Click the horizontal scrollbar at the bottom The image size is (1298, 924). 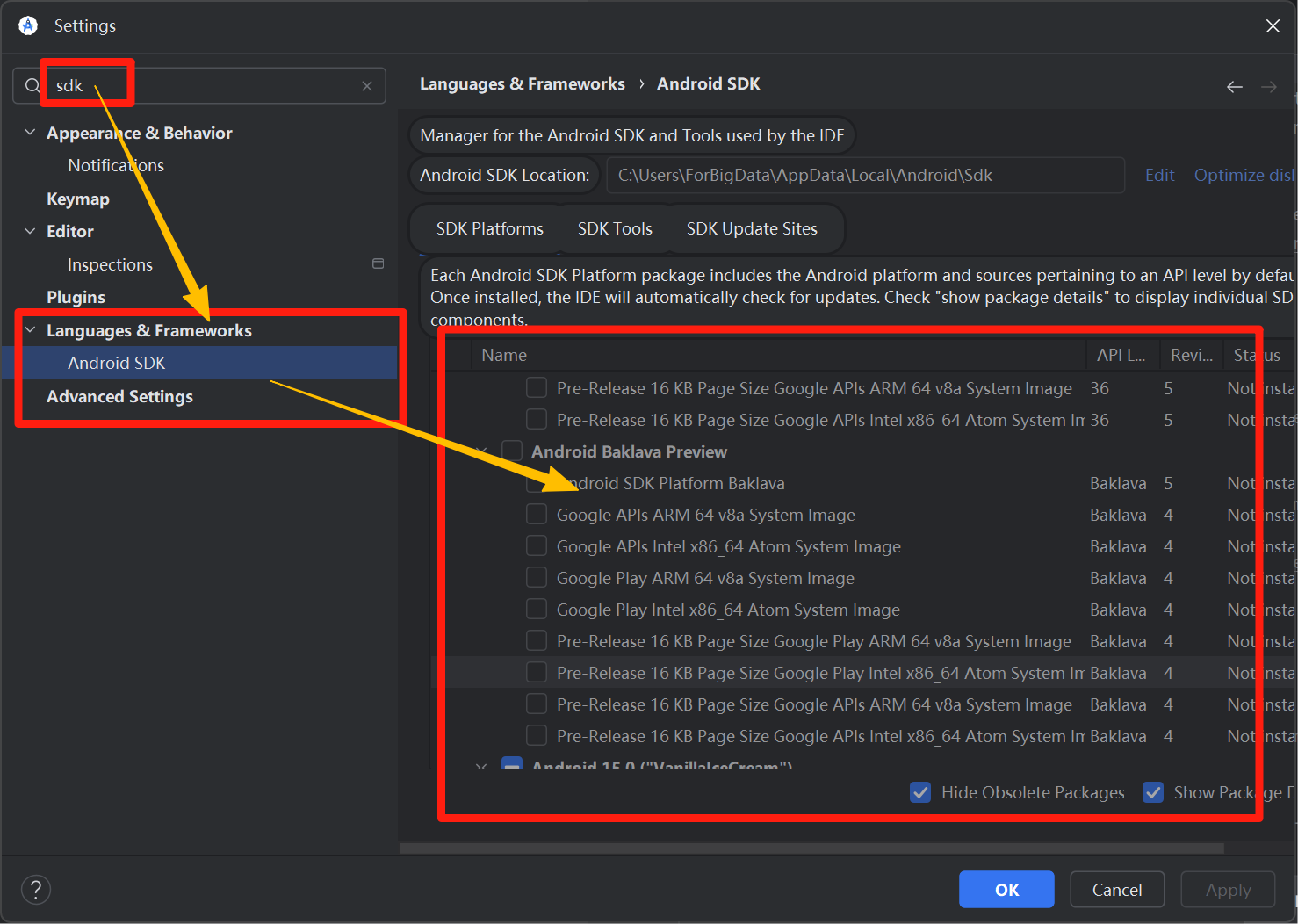click(x=811, y=848)
